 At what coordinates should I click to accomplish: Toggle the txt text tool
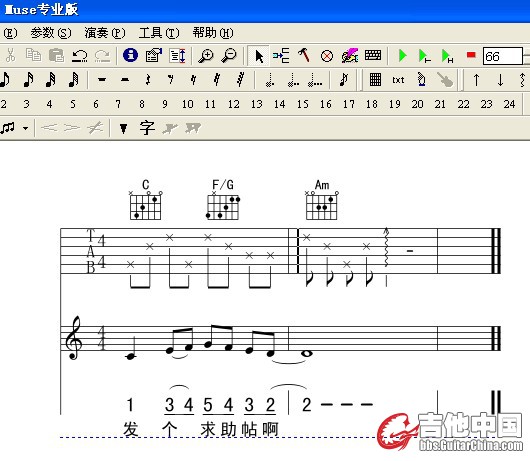click(398, 80)
